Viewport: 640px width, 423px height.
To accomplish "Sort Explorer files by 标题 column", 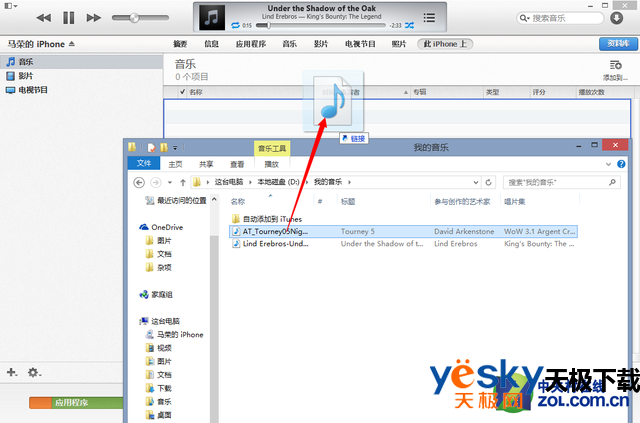I will (348, 201).
